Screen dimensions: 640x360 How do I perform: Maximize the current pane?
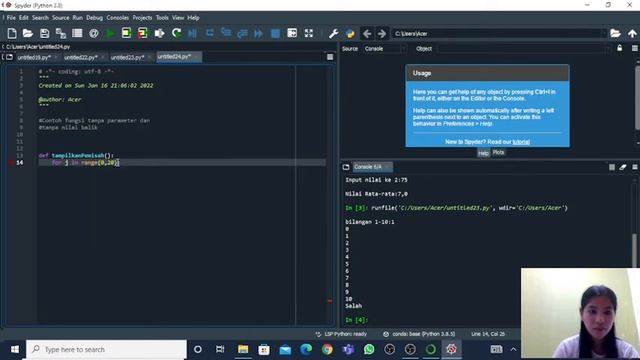(292, 33)
